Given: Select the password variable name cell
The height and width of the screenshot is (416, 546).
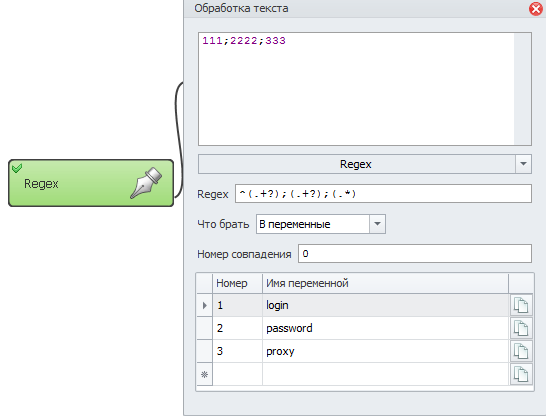Looking at the screenshot, I should click(x=385, y=328).
